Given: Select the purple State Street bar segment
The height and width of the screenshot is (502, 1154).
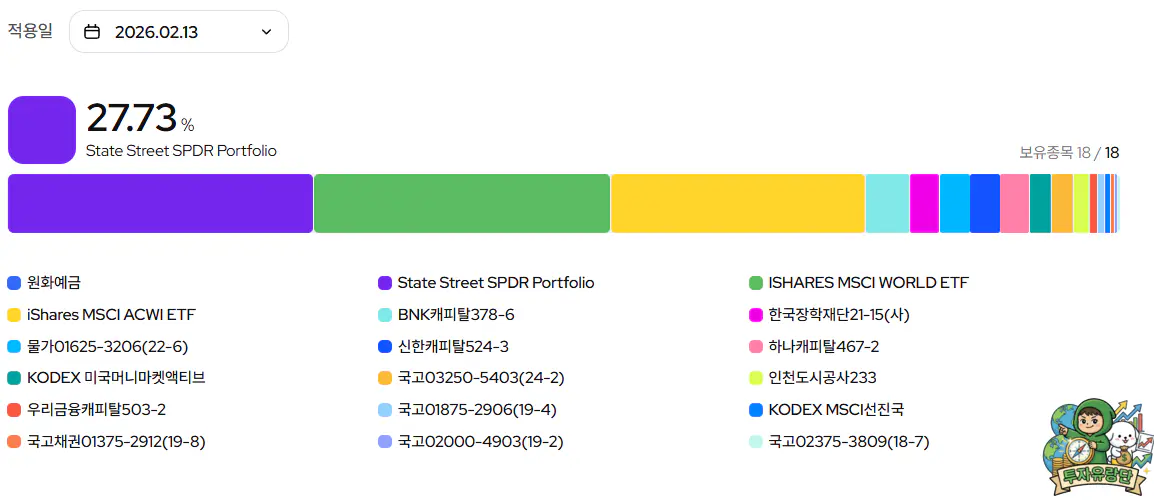Looking at the screenshot, I should 160,203.
